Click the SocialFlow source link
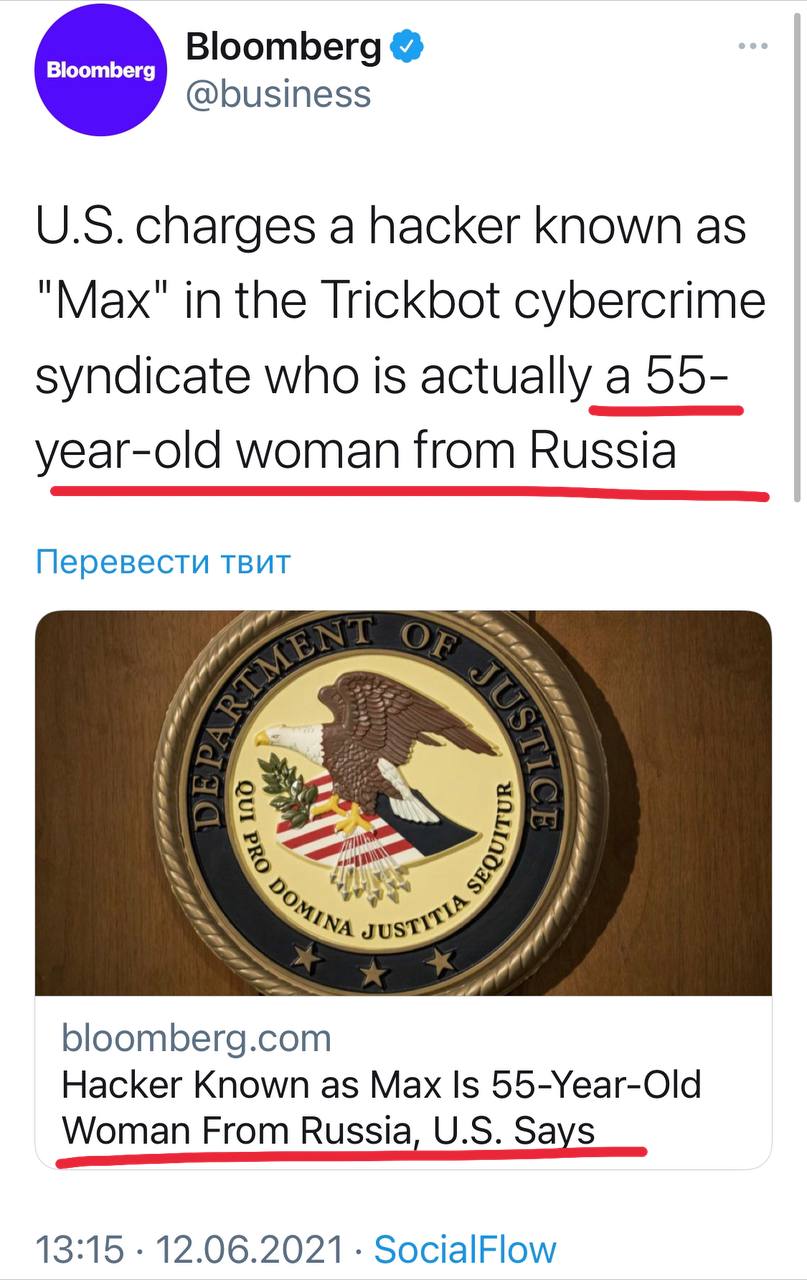 point(464,1249)
